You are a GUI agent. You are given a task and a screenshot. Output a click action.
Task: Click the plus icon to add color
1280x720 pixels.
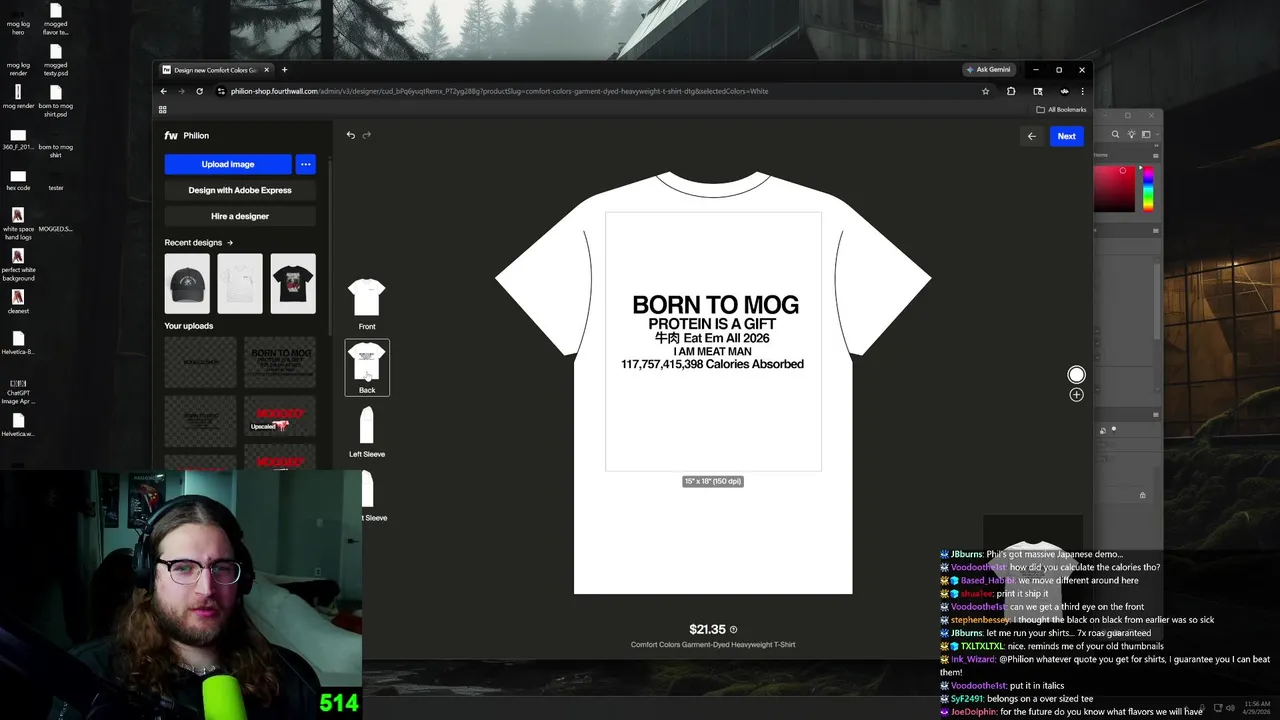[x=1076, y=395]
